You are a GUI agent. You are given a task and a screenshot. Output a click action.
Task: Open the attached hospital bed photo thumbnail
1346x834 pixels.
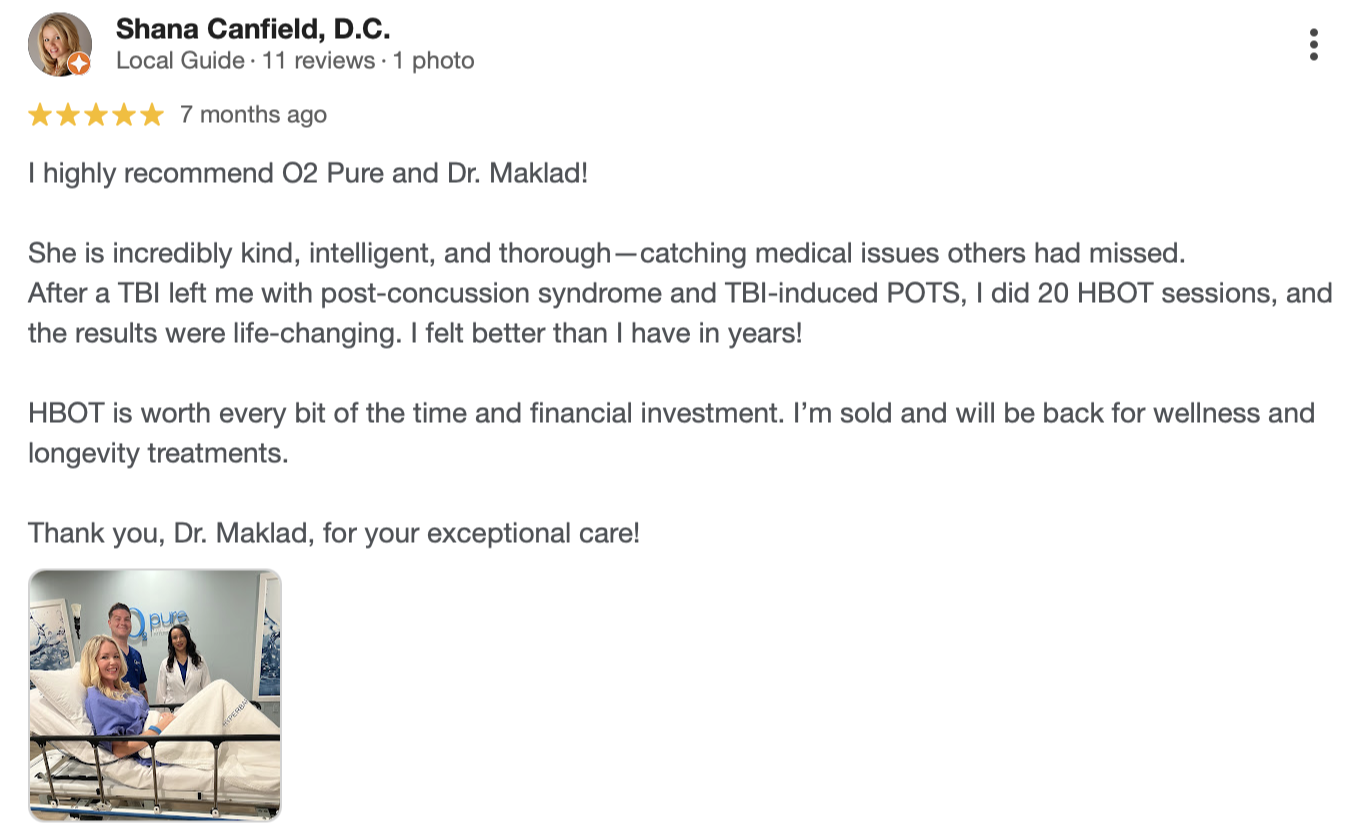(155, 695)
